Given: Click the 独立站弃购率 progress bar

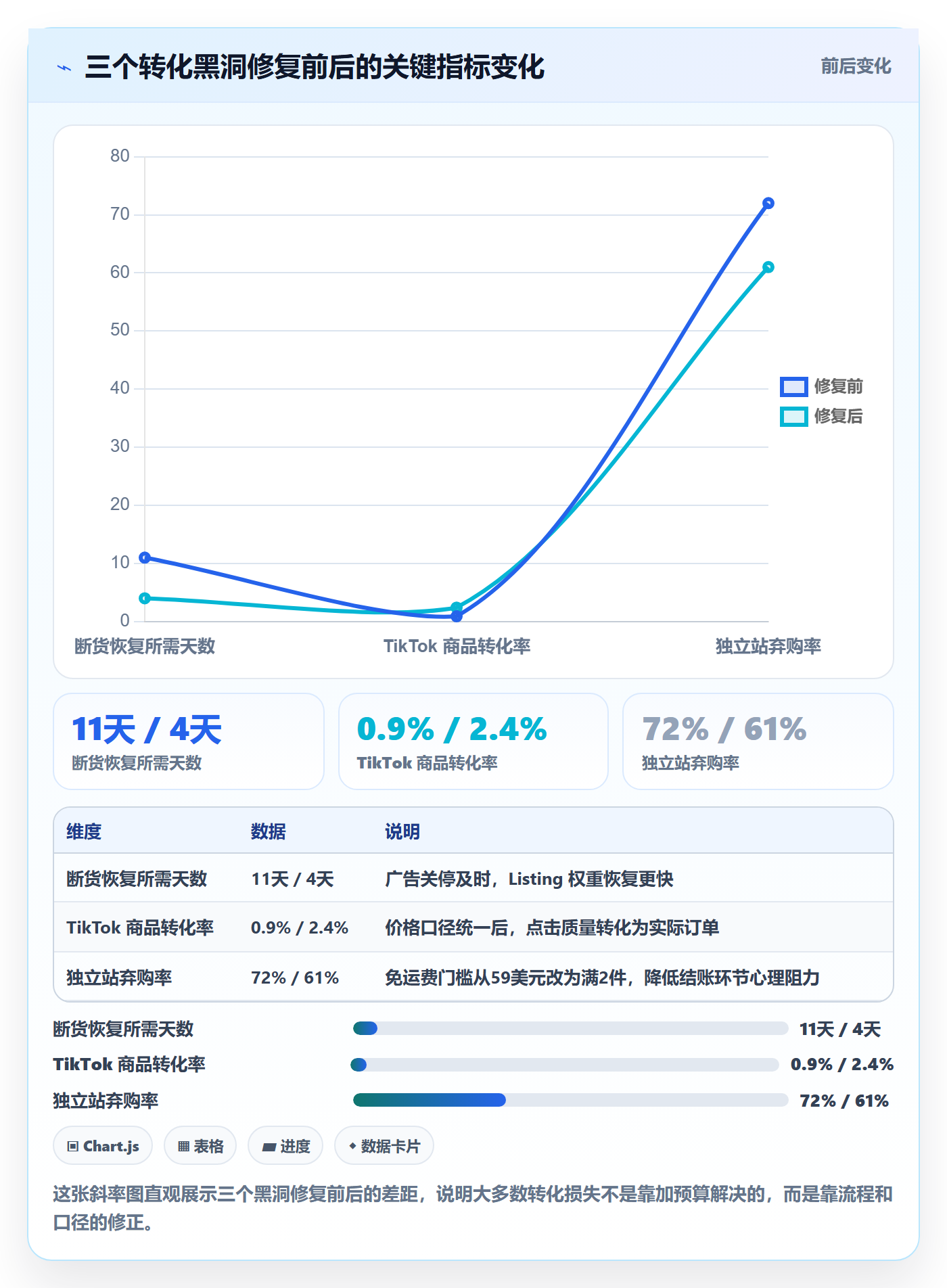Looking at the screenshot, I should 570,1101.
